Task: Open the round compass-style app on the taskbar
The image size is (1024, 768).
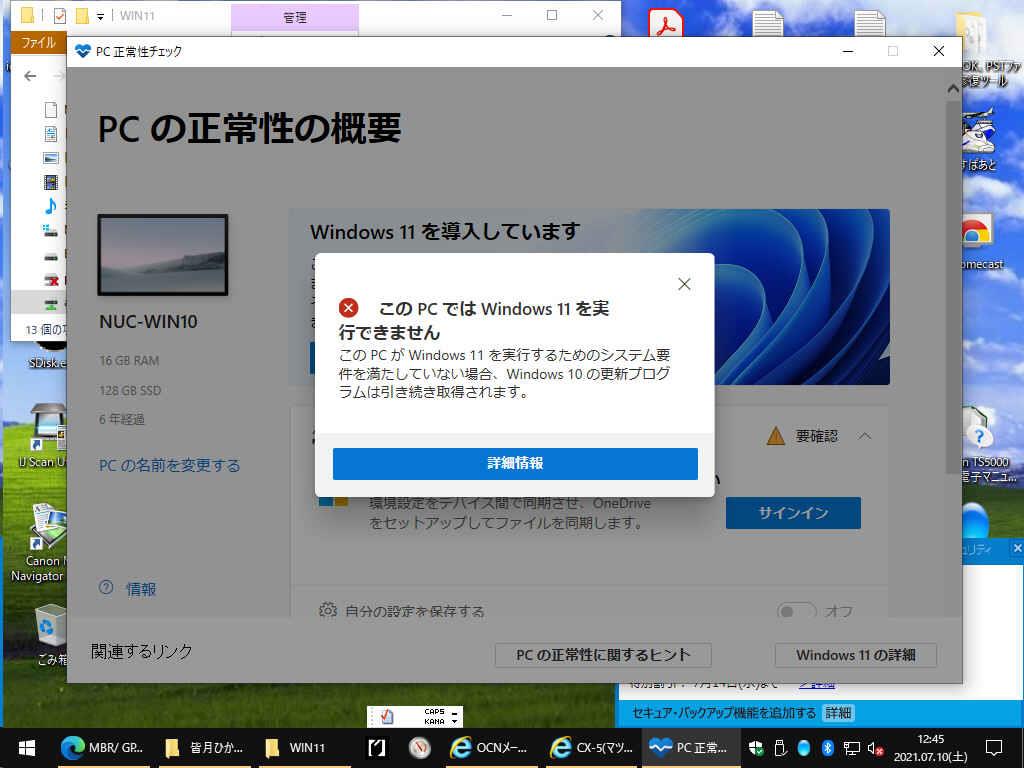Action: click(419, 748)
